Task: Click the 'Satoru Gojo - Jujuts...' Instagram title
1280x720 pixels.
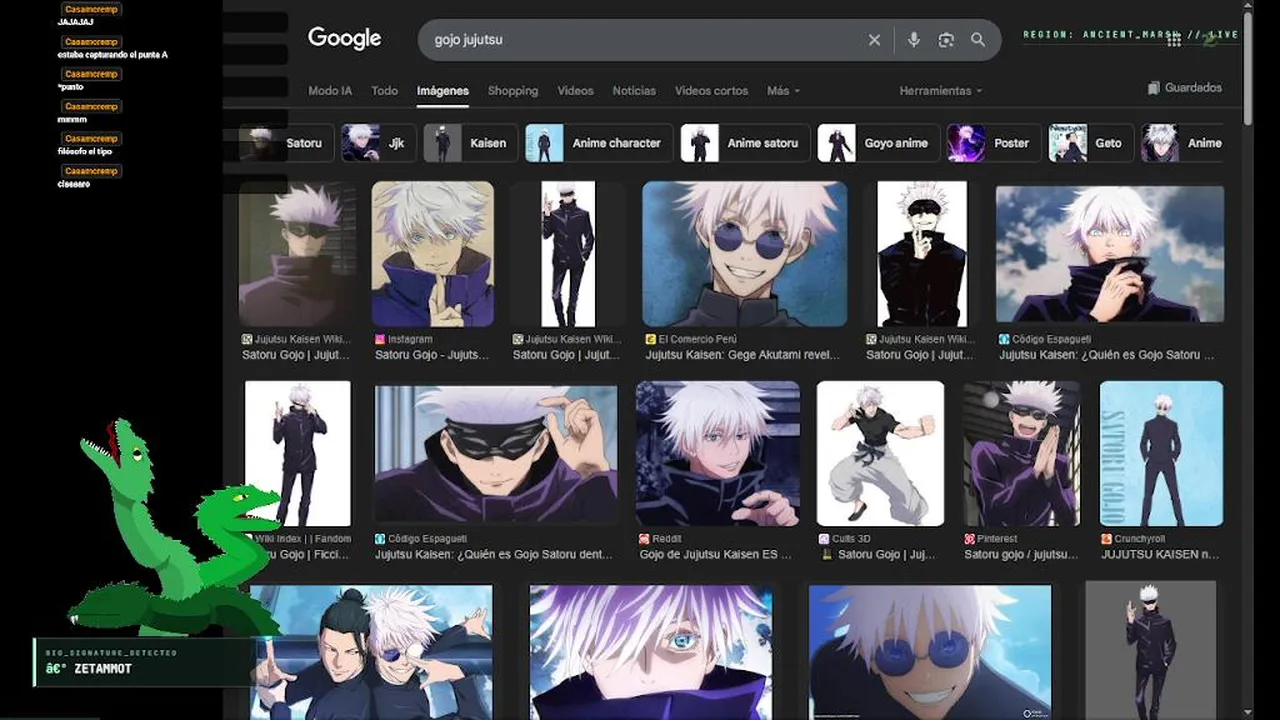Action: [x=432, y=355]
